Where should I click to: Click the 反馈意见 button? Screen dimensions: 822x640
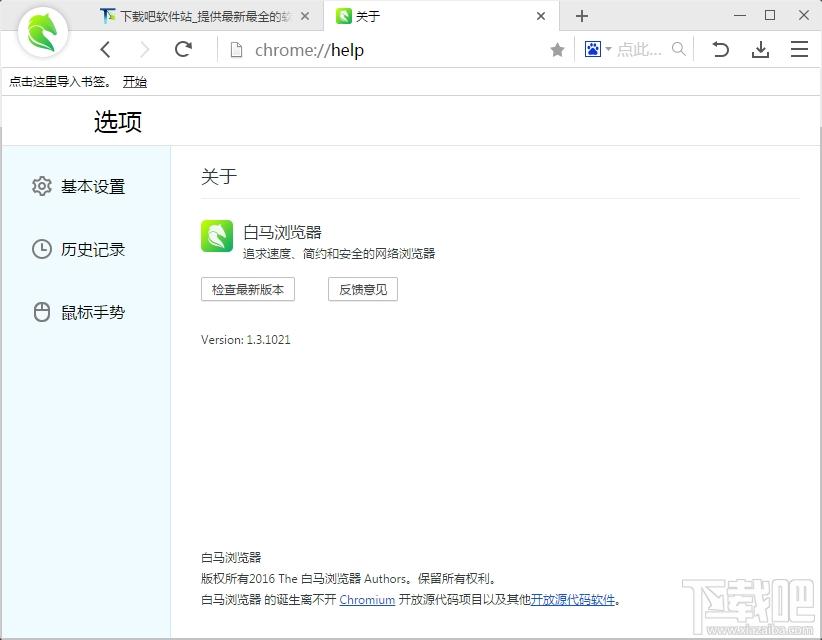tap(363, 289)
